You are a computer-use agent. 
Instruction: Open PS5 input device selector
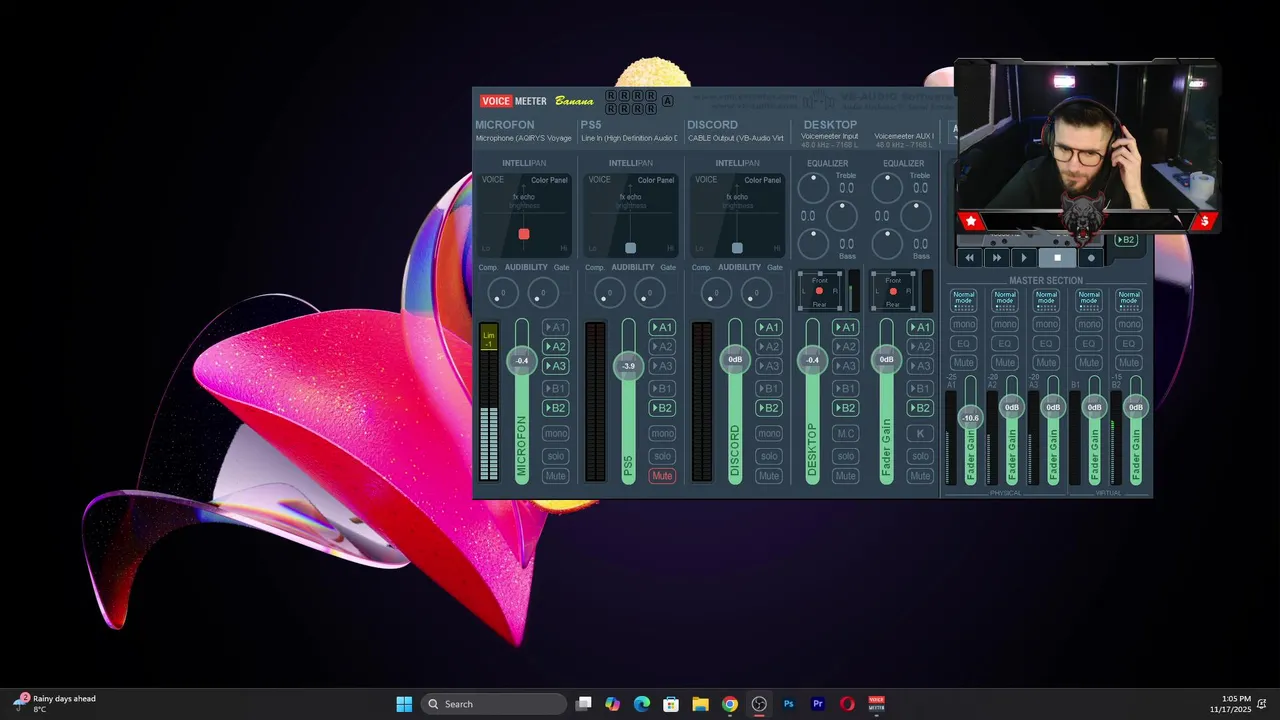pos(629,138)
